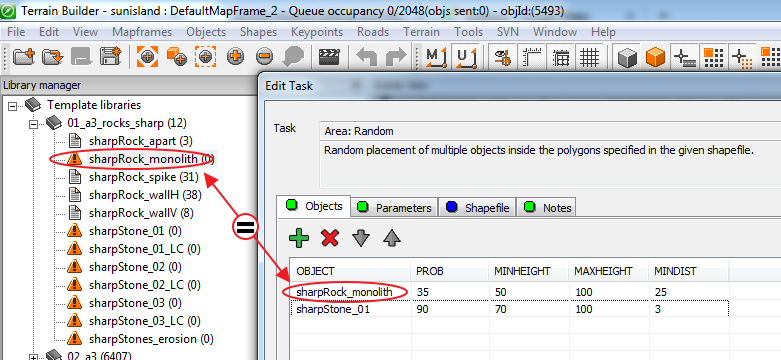Add object with the green plus button
Image resolution: width=781 pixels, height=360 pixels.
coord(299,238)
